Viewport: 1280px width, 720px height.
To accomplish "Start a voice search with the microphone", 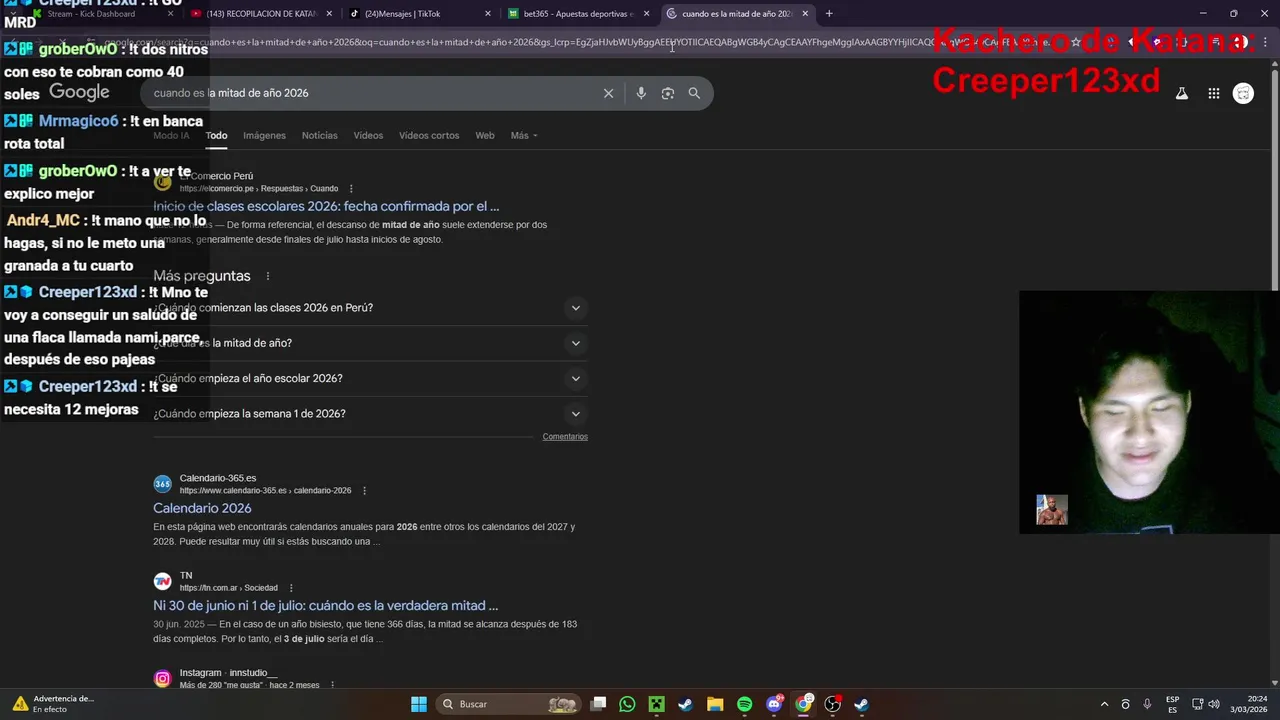I will pyautogui.click(x=641, y=93).
